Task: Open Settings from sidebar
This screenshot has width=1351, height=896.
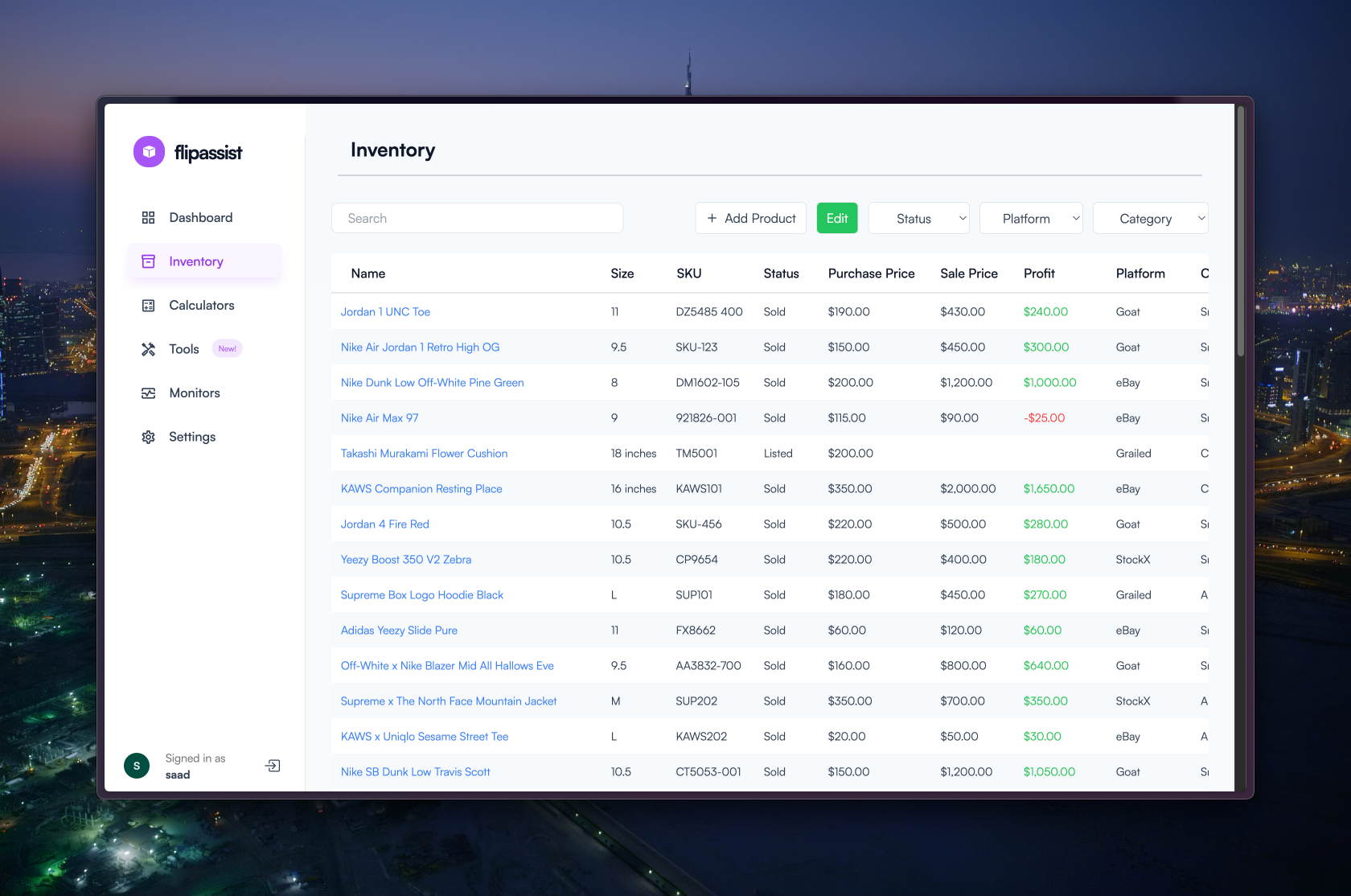Action: [204, 437]
